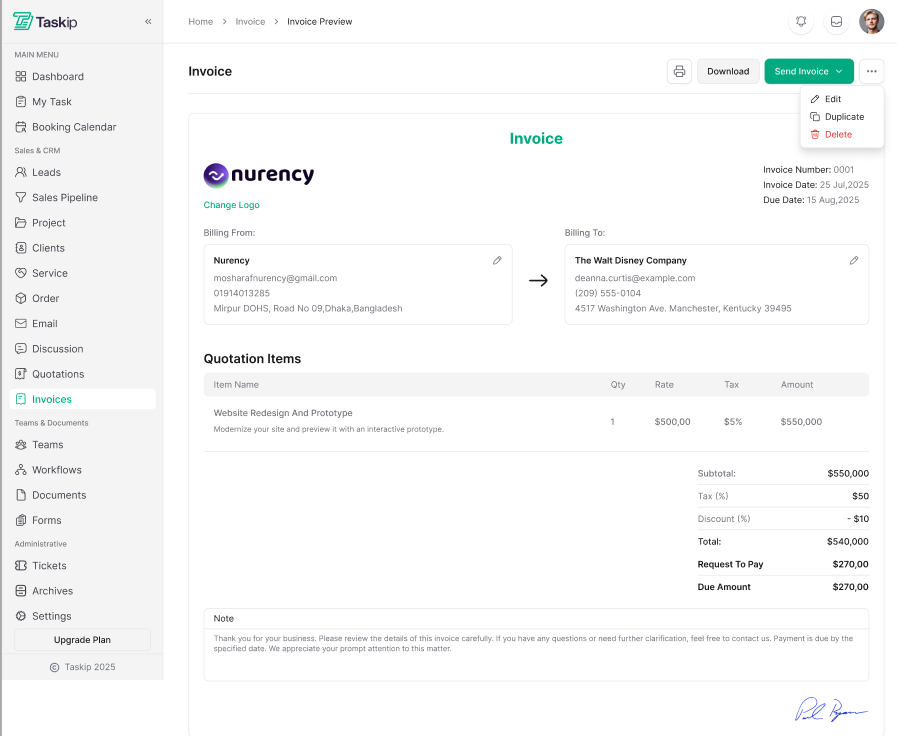
Task: Click the three-dot more options button
Action: [x=872, y=71]
